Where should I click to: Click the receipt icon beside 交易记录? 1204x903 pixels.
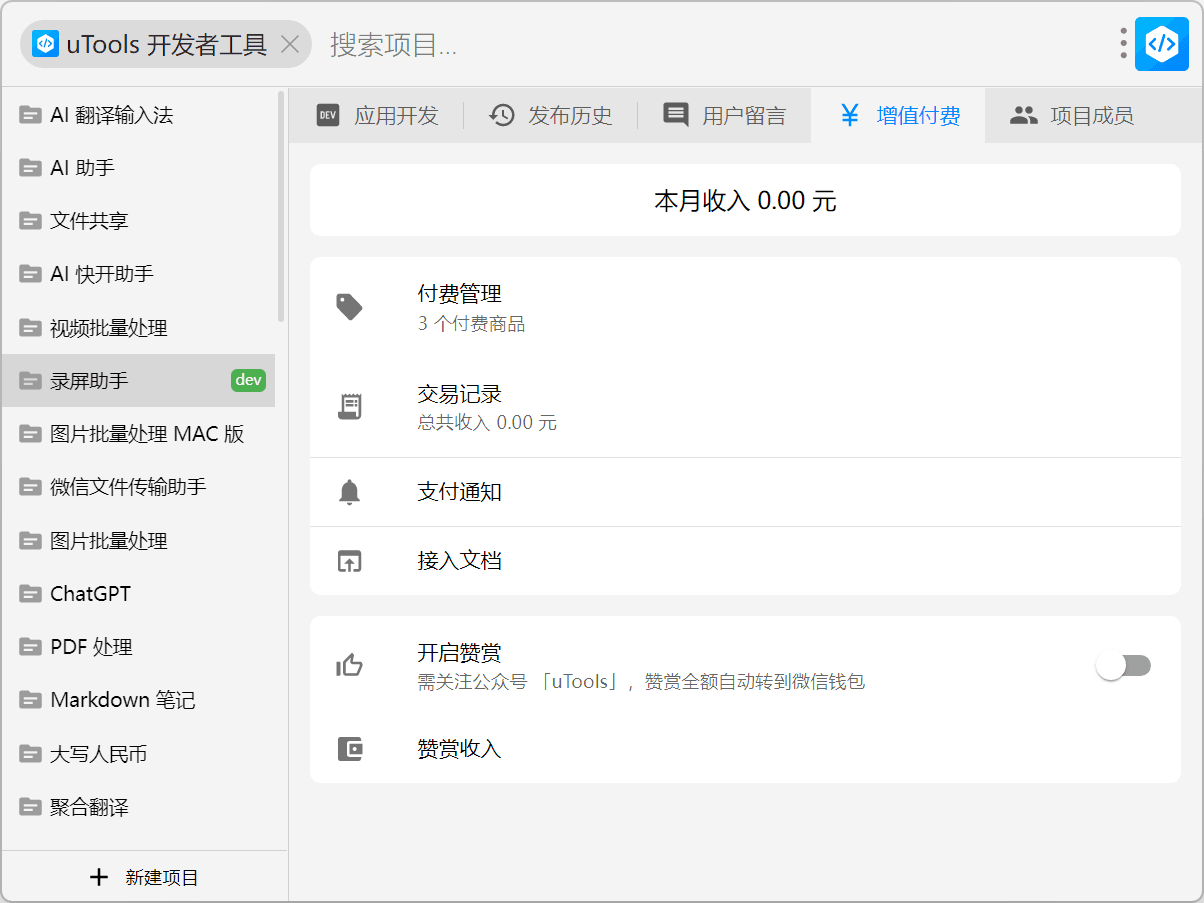(x=349, y=406)
